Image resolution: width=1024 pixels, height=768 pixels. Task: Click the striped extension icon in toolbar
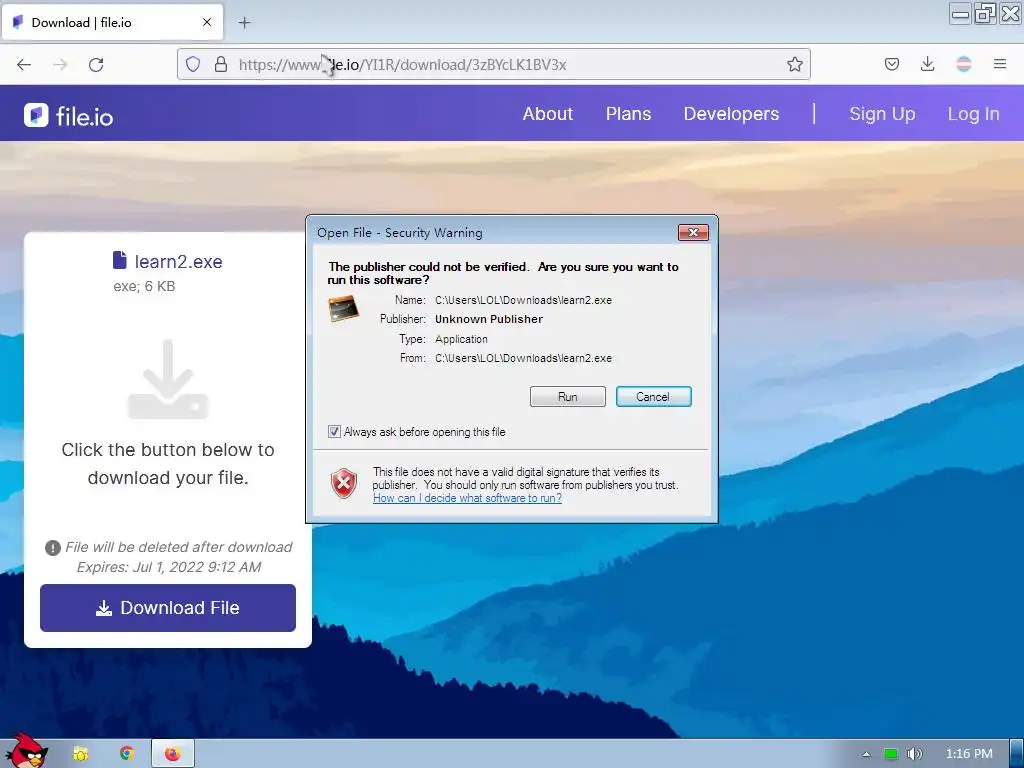(x=963, y=64)
